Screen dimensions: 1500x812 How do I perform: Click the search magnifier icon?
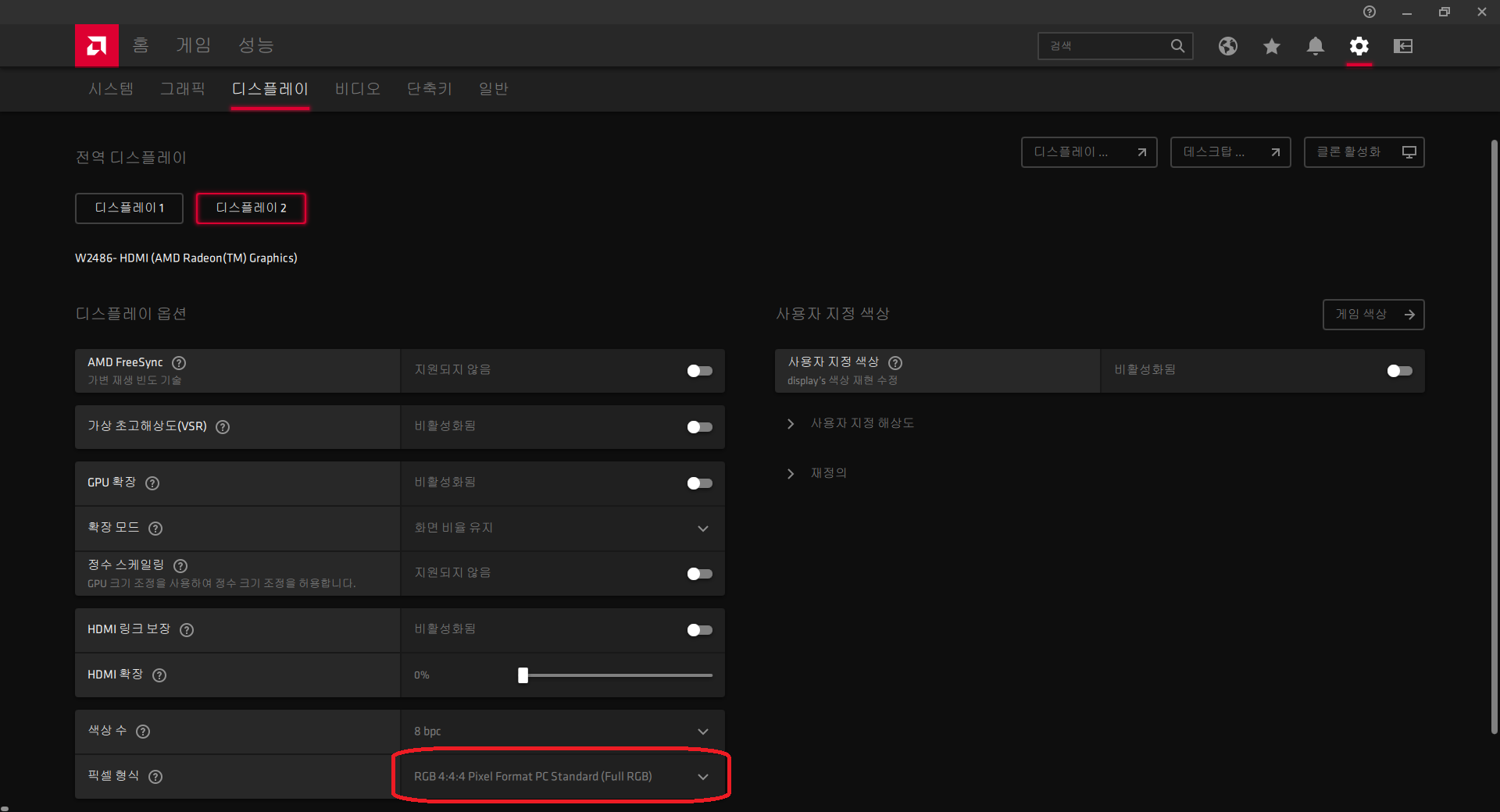tap(1177, 46)
